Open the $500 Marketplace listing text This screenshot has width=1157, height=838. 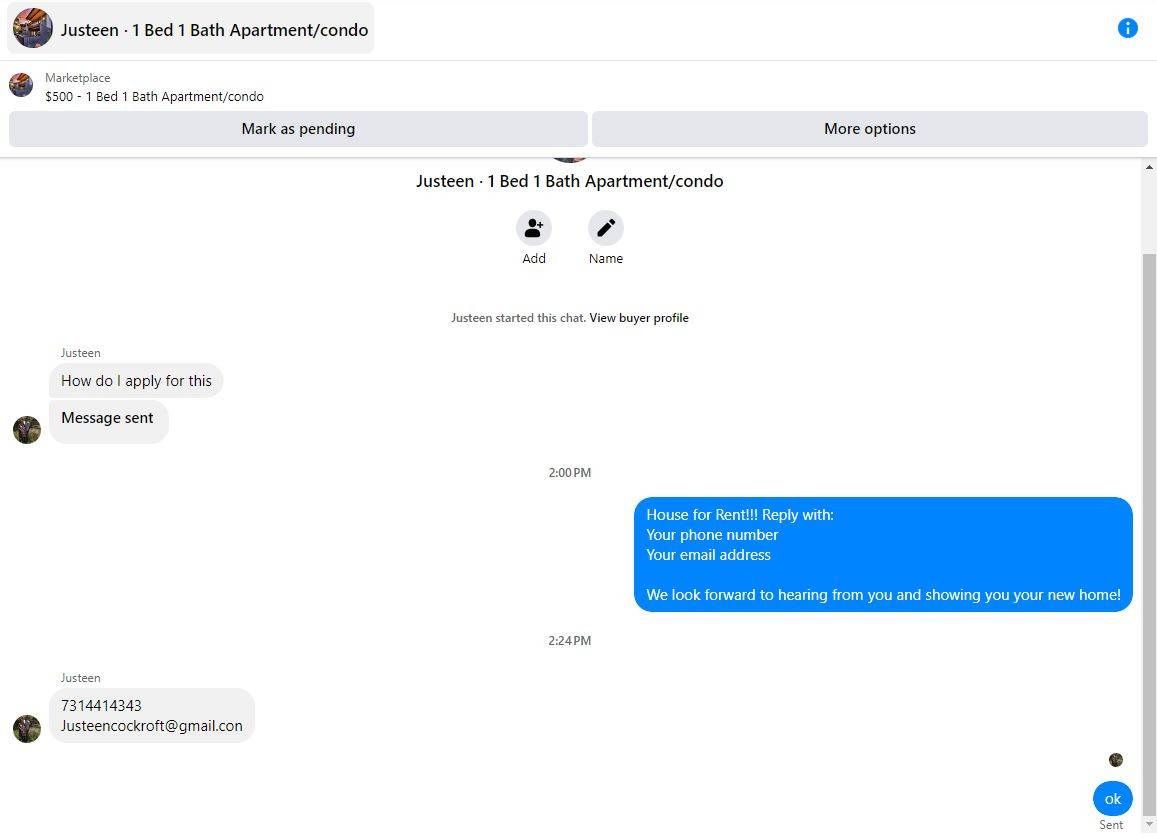pyautogui.click(x=154, y=97)
